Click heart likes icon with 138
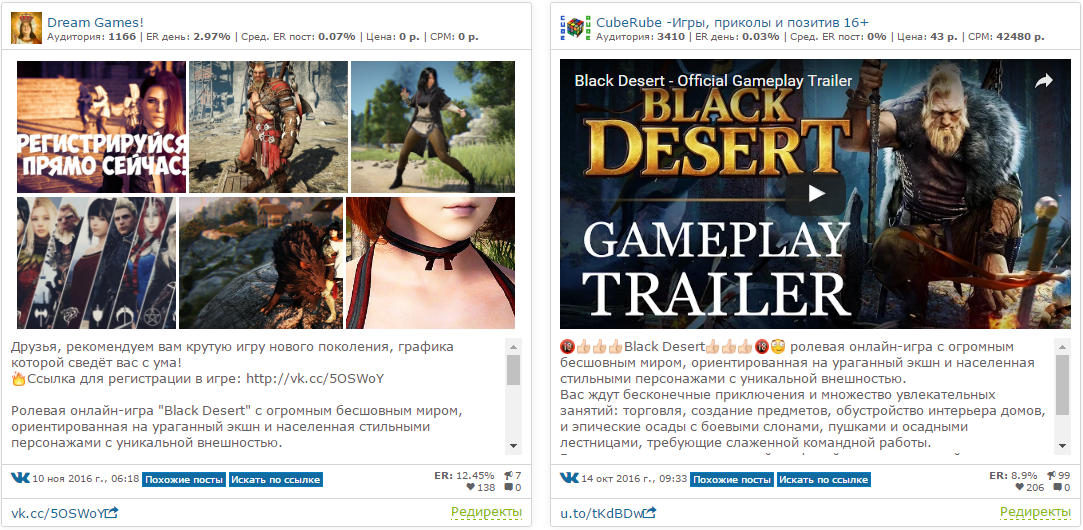 pos(471,487)
